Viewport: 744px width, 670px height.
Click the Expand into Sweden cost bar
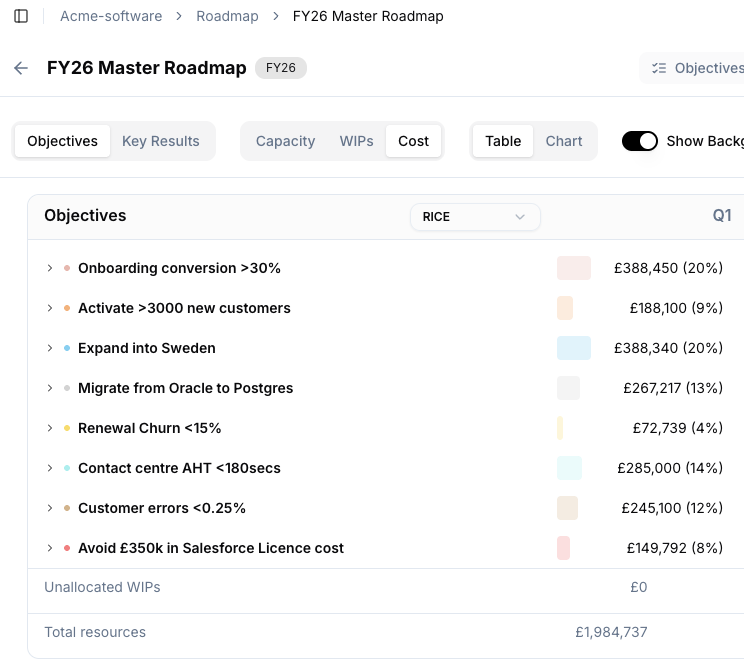pos(574,348)
